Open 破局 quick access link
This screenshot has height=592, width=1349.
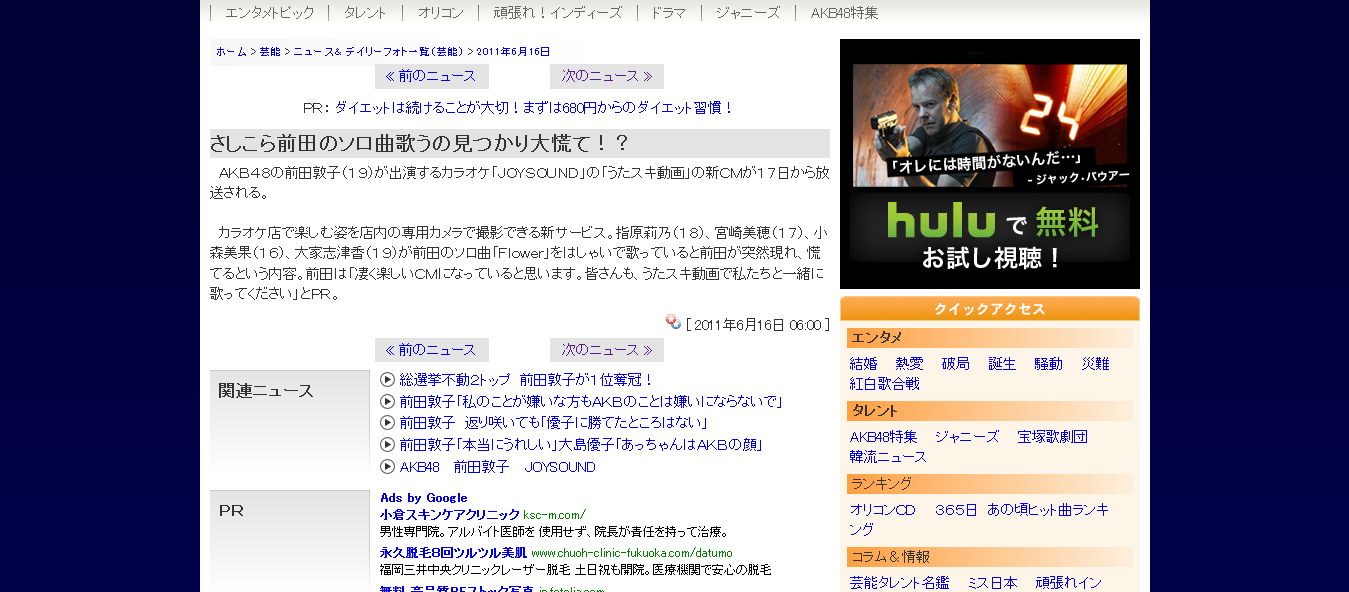(956, 364)
